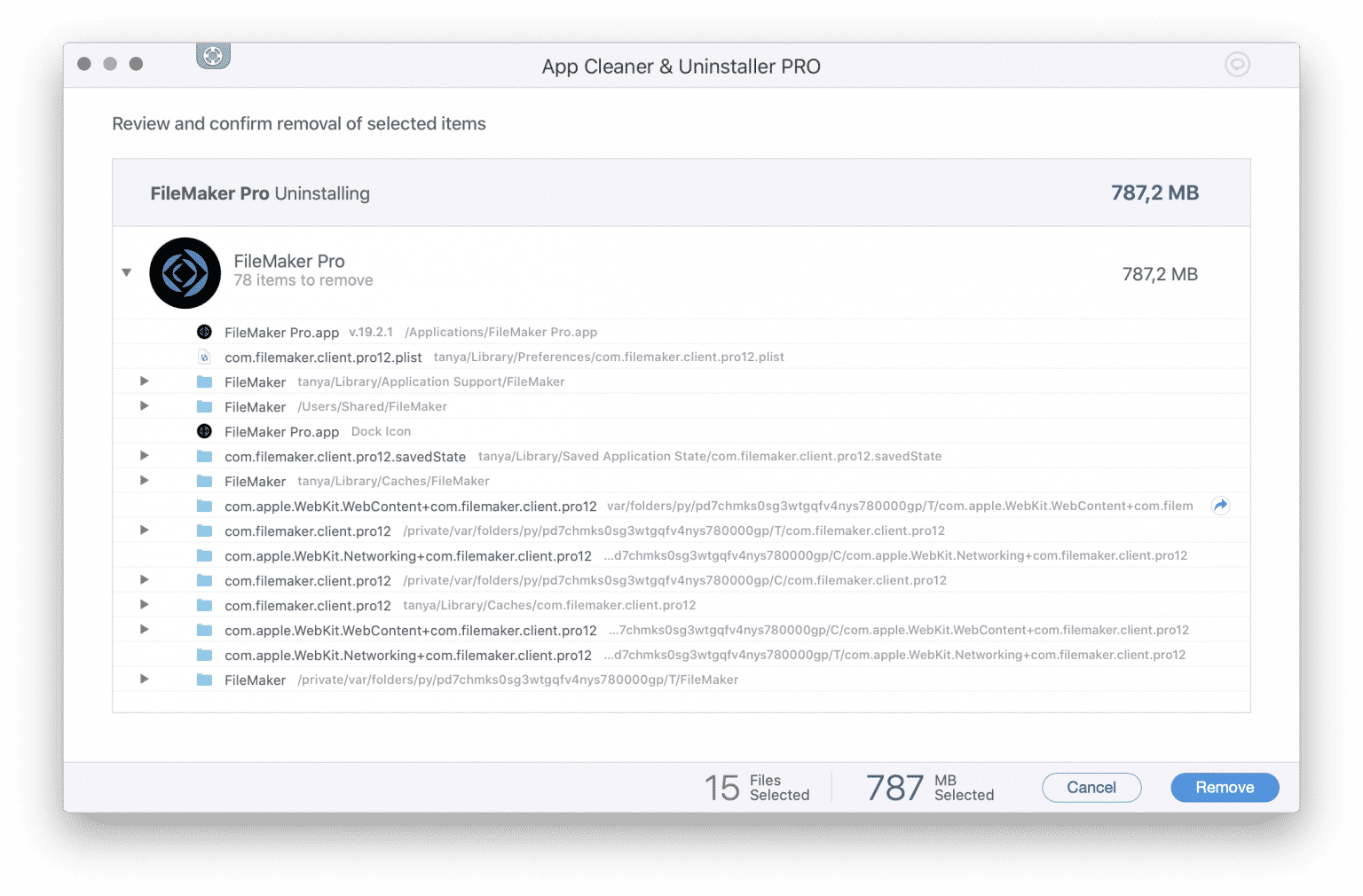
Task: Click folder icon of tanya/Library/Caches/com.filemaker.client.pro12 row
Action: [204, 605]
